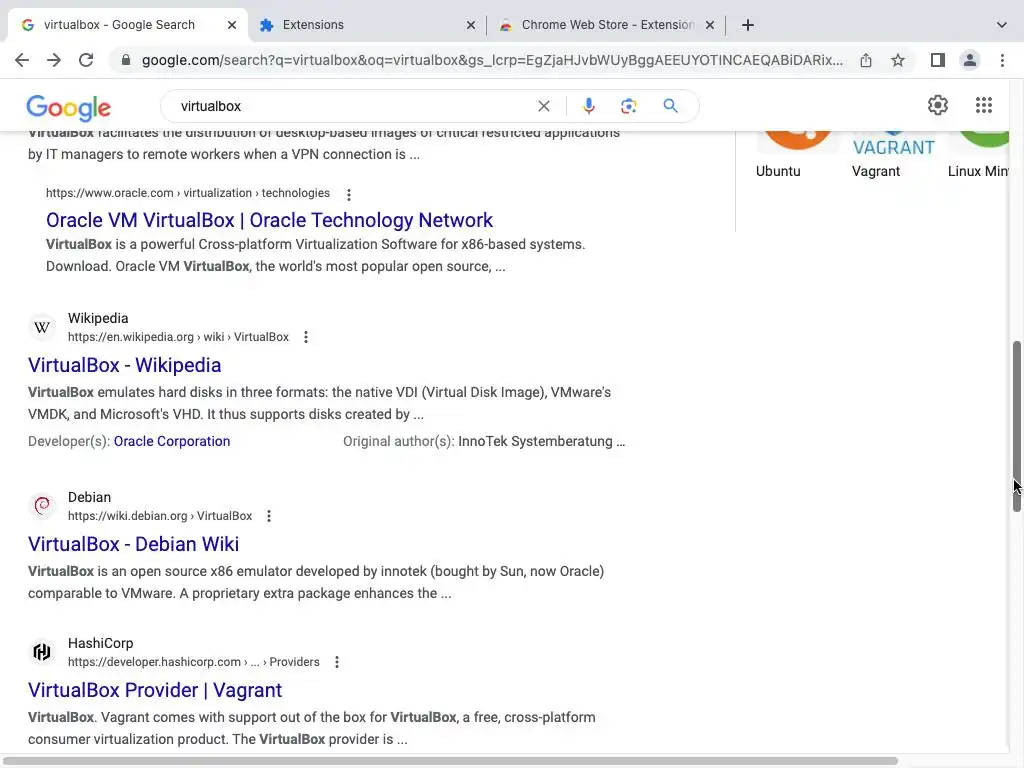Click the www.oracle.com URL breadcrumb
The image size is (1024, 768).
[x=188, y=193]
